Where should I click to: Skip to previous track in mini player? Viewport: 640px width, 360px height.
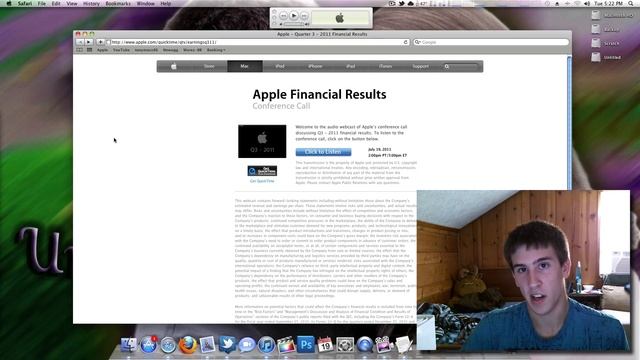click(x=283, y=16)
